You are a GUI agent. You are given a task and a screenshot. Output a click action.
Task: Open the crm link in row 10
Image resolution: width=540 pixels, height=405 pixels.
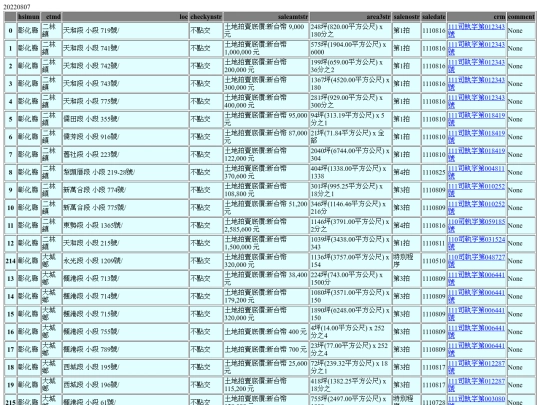[476, 208]
